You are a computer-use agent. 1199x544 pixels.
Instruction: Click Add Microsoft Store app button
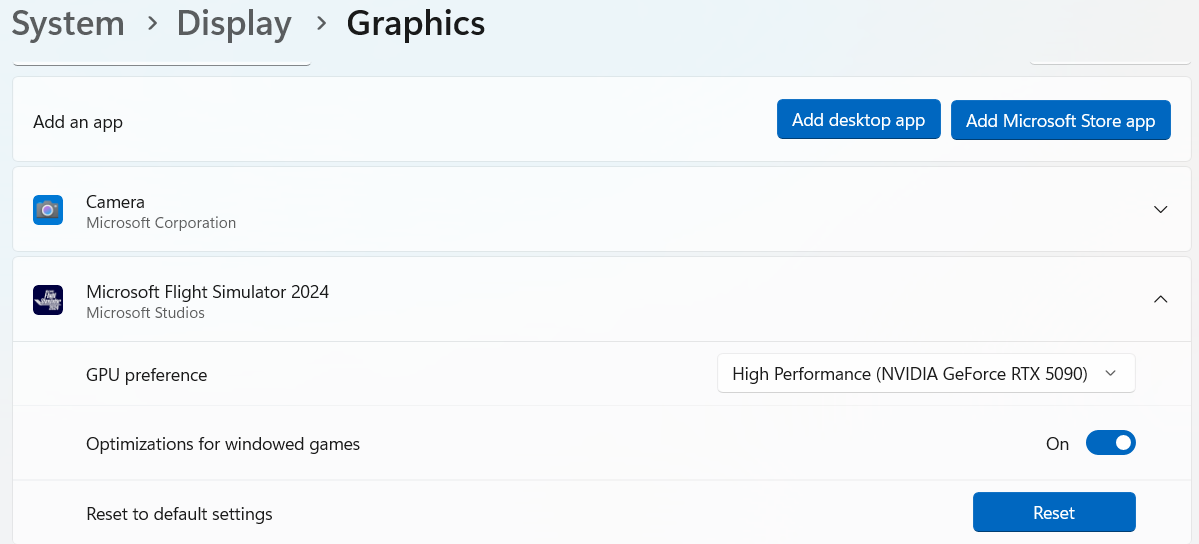tap(1060, 121)
